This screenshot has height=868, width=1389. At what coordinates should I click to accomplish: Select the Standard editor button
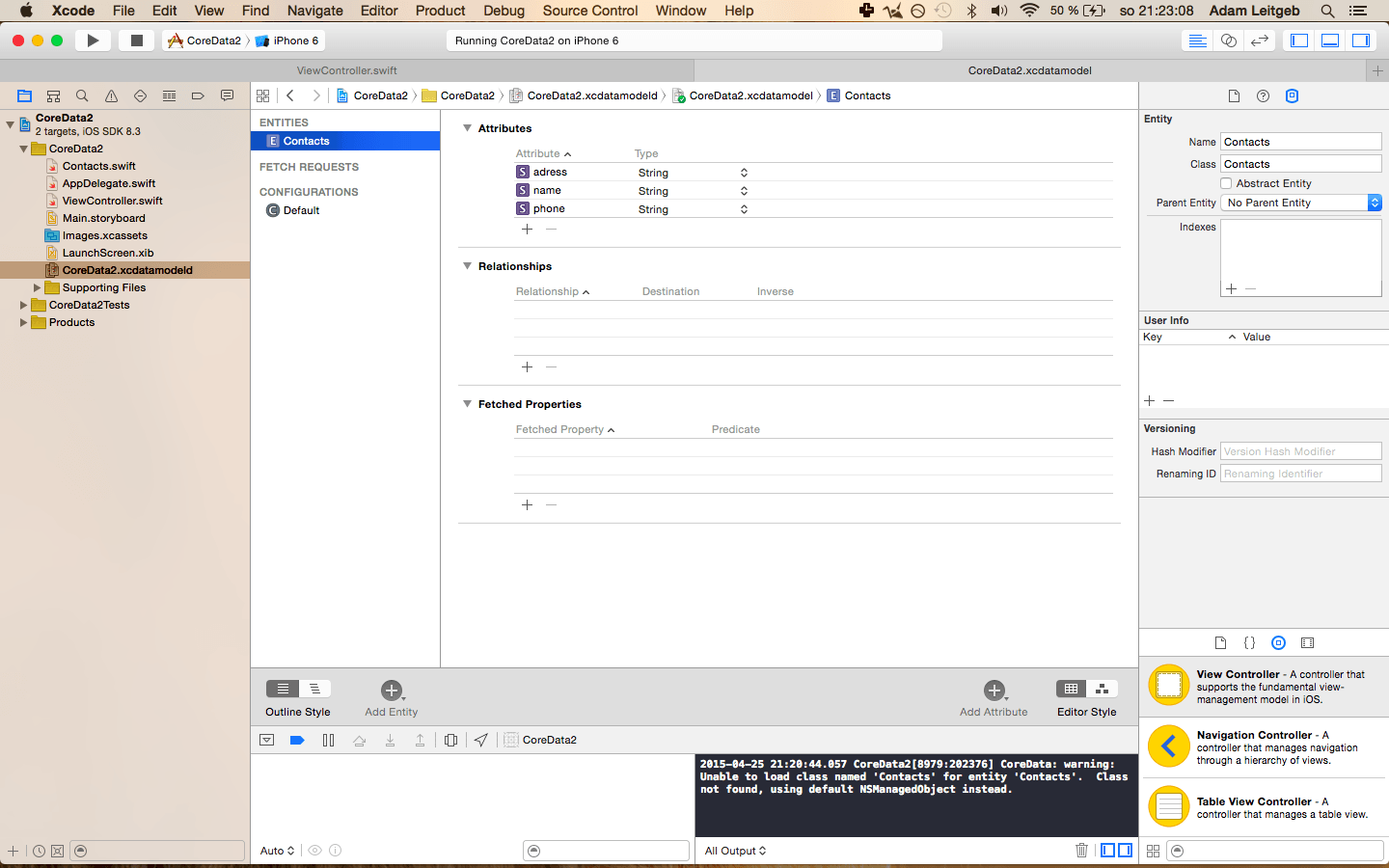pyautogui.click(x=1197, y=41)
